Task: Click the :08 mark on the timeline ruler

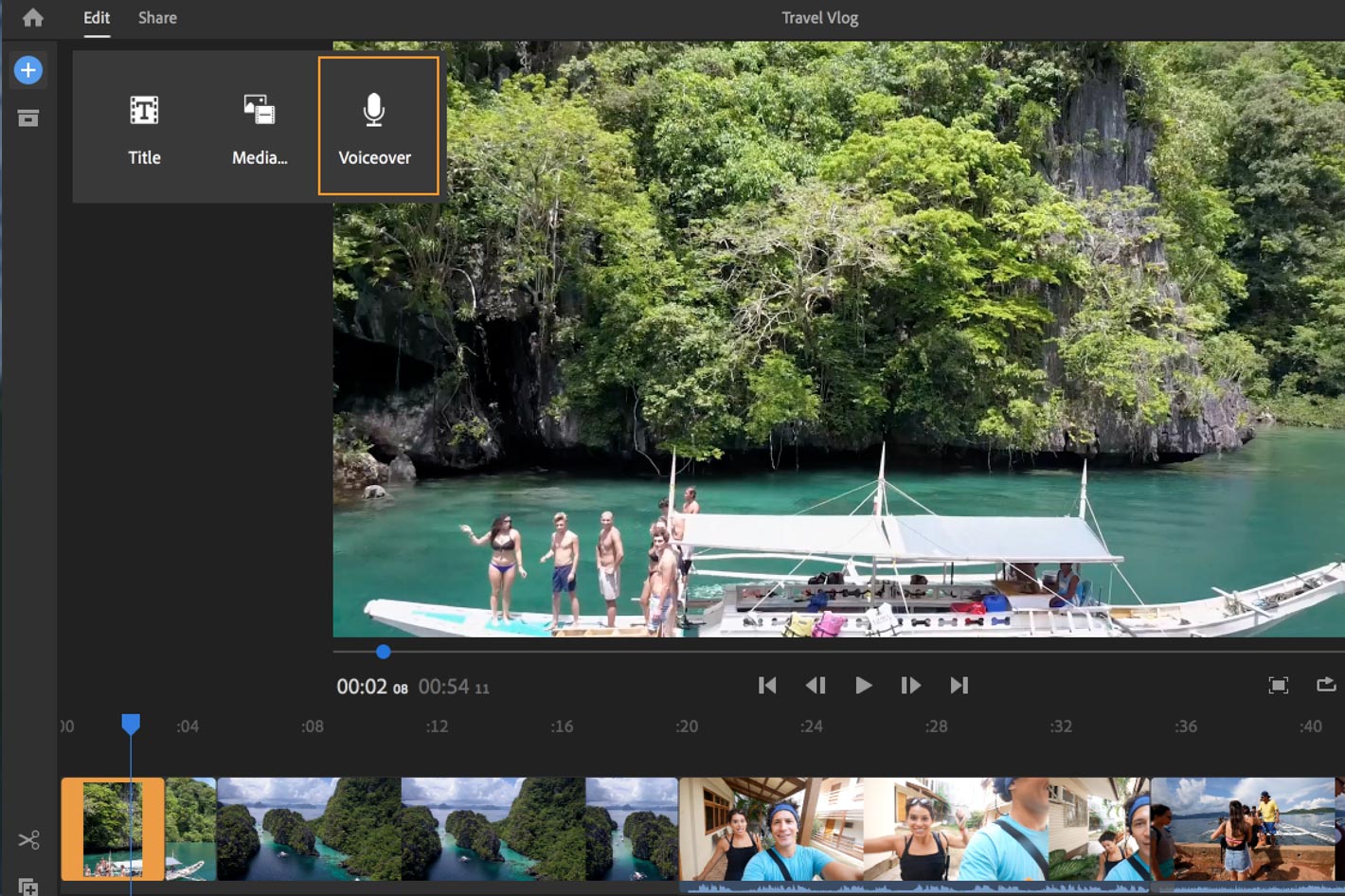Action: coord(313,726)
